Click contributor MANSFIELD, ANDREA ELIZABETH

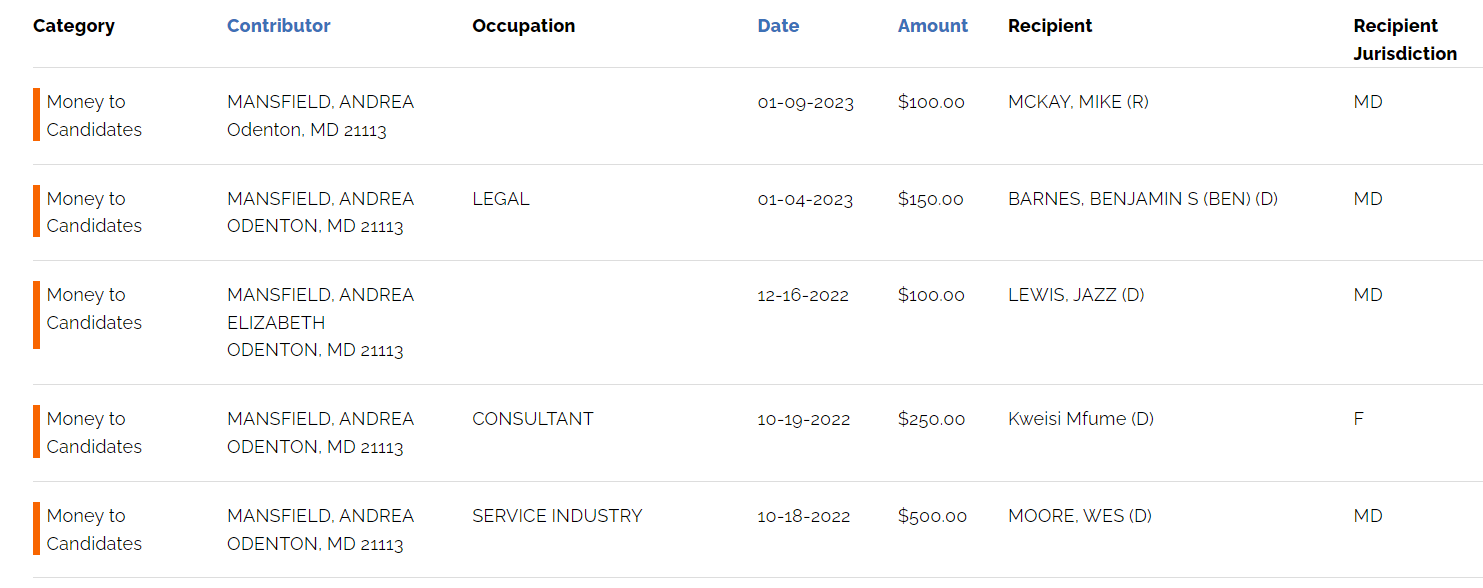click(320, 309)
